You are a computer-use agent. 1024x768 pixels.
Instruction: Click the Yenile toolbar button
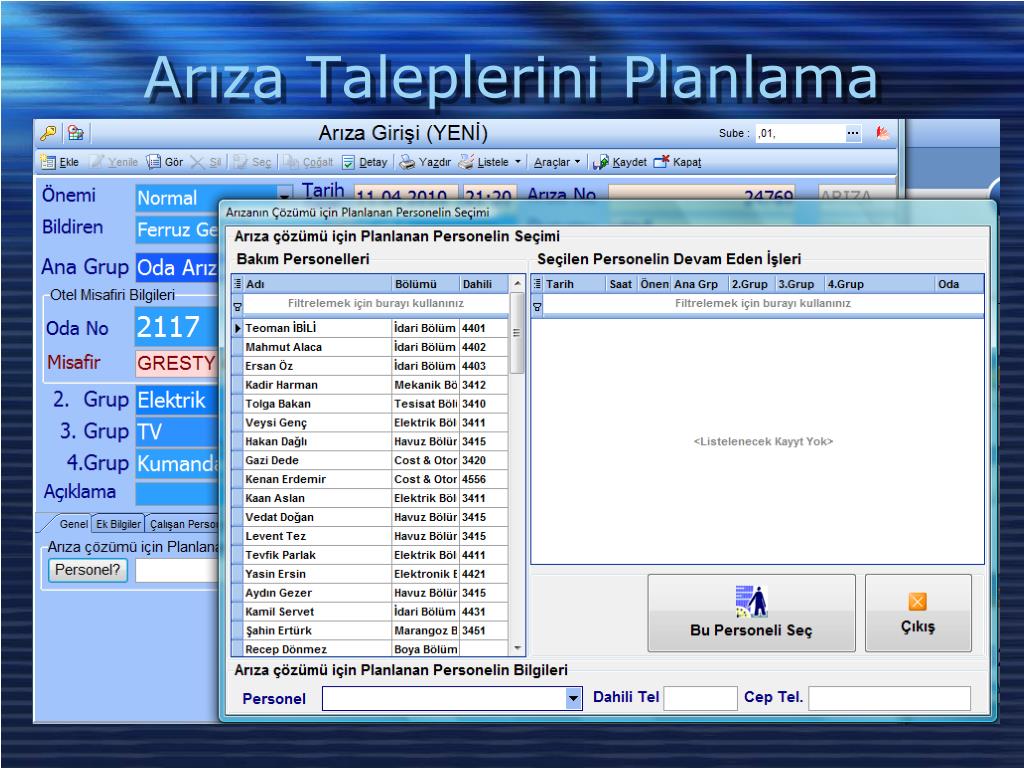tap(114, 162)
